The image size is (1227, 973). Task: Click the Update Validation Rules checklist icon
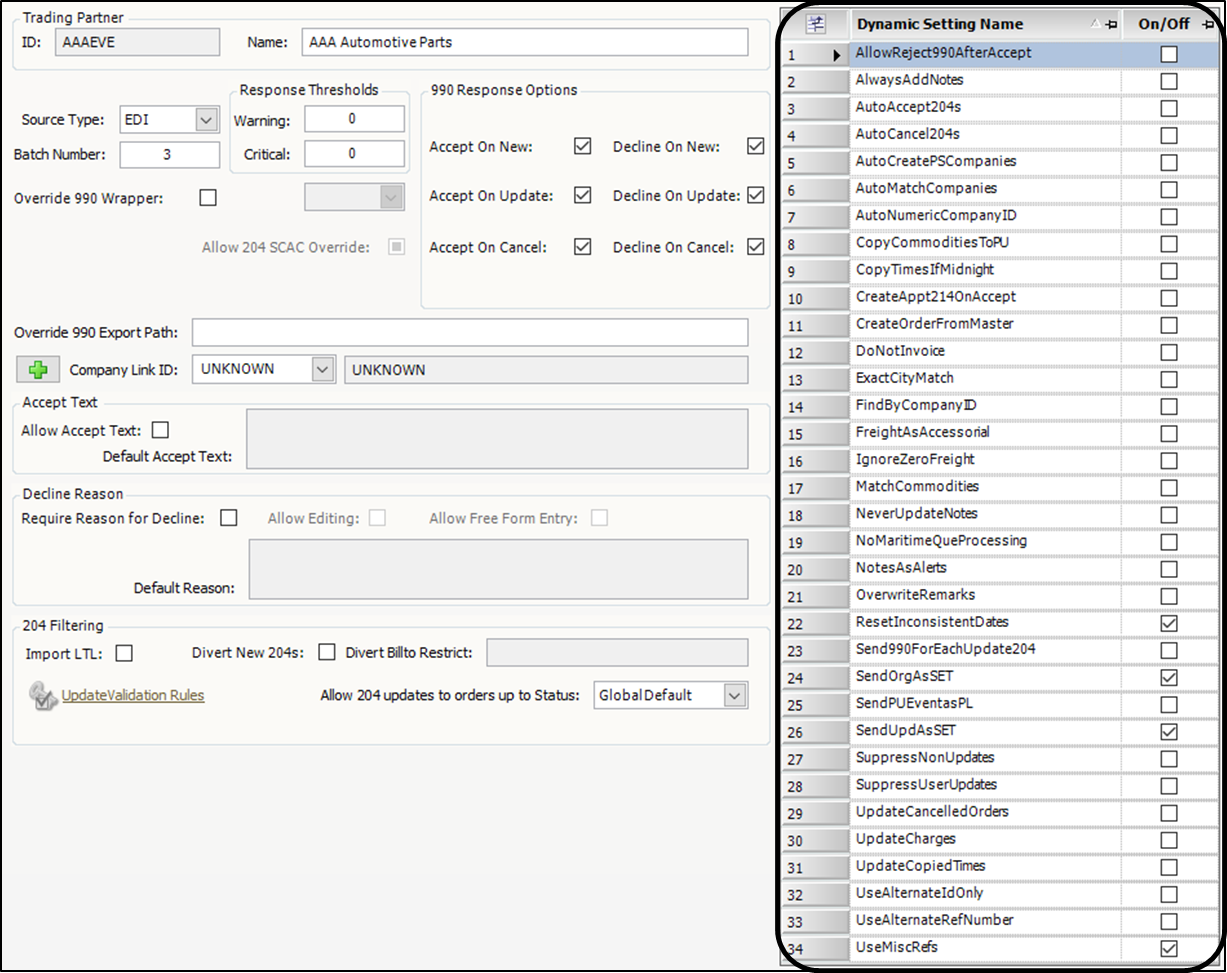coord(42,695)
